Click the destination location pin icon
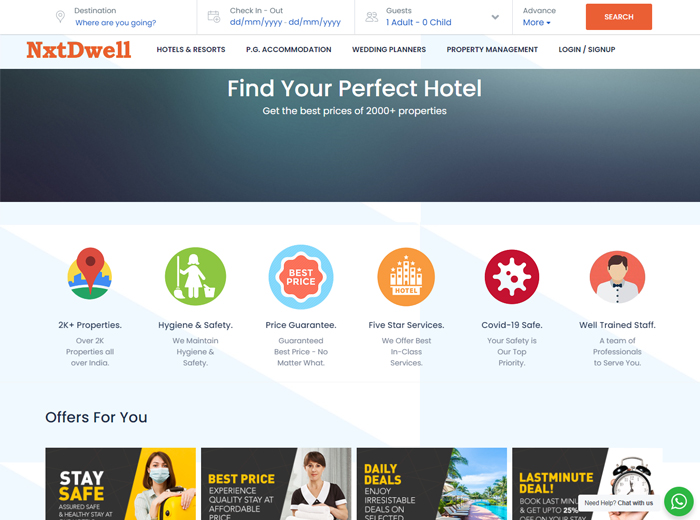Viewport: 700px width, 520px height. [x=60, y=17]
